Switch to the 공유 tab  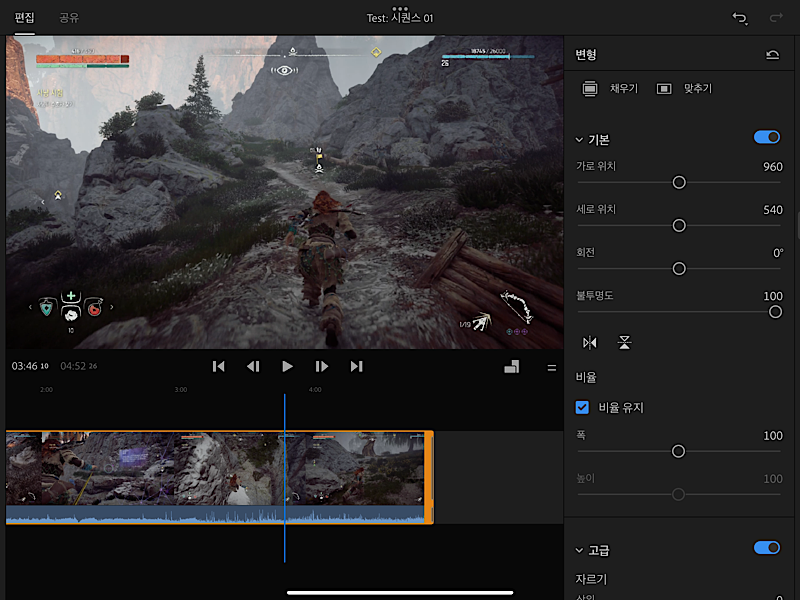pos(69,18)
